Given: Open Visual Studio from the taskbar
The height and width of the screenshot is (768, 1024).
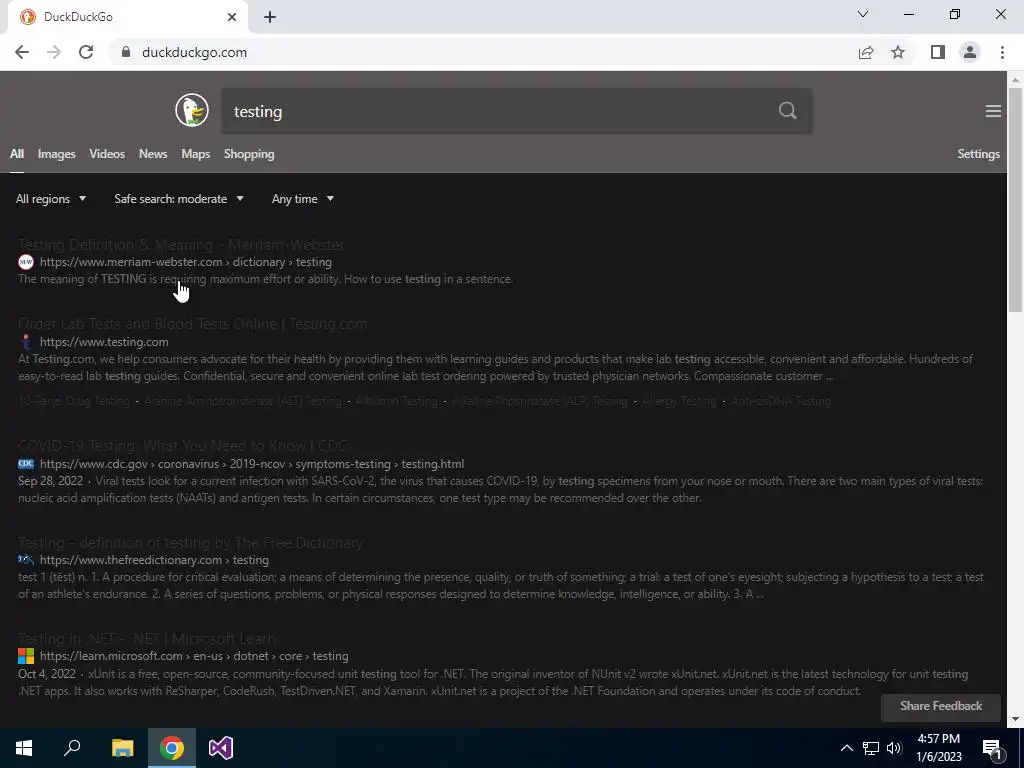Looking at the screenshot, I should pos(221,748).
